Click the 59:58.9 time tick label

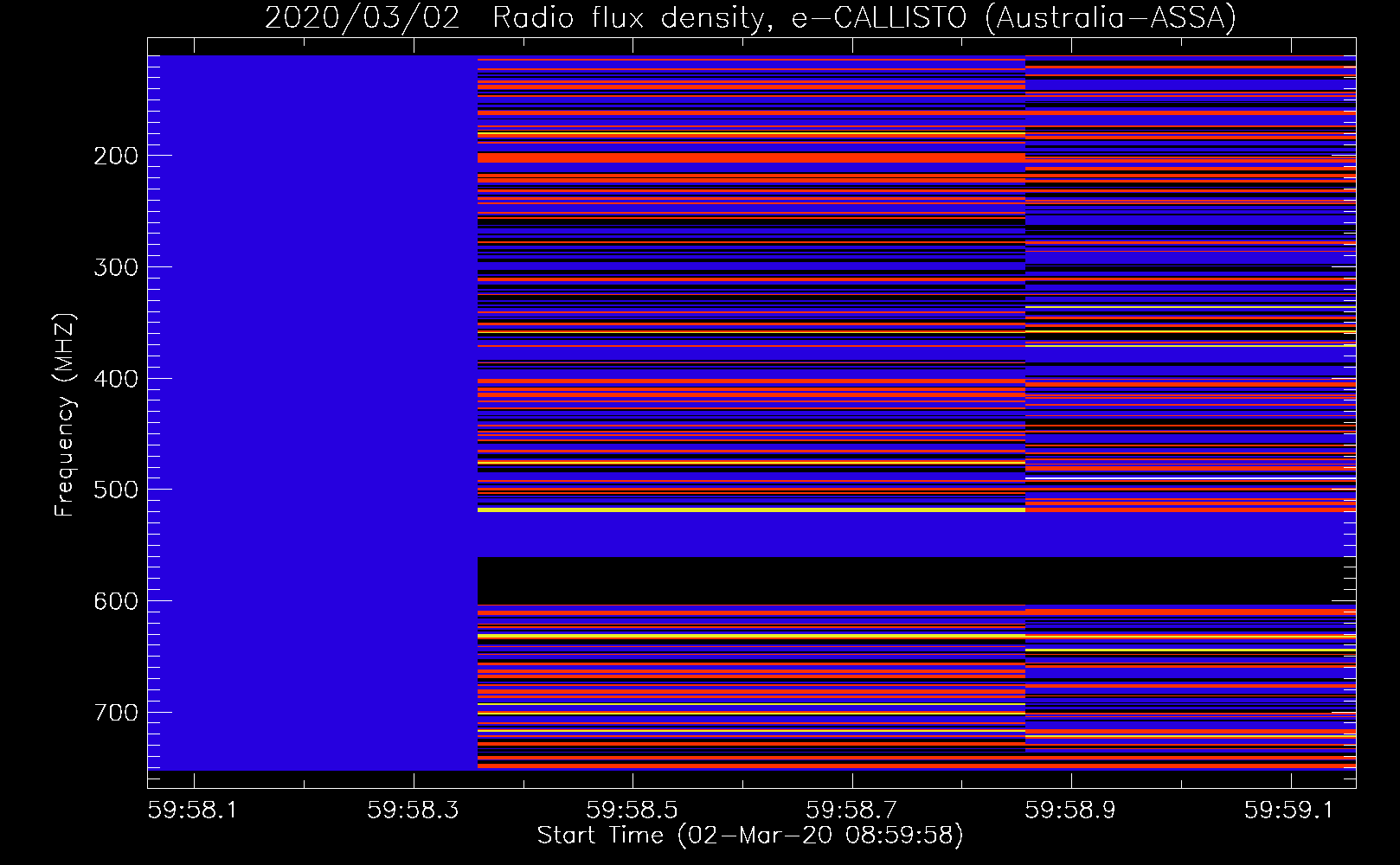(x=1071, y=810)
